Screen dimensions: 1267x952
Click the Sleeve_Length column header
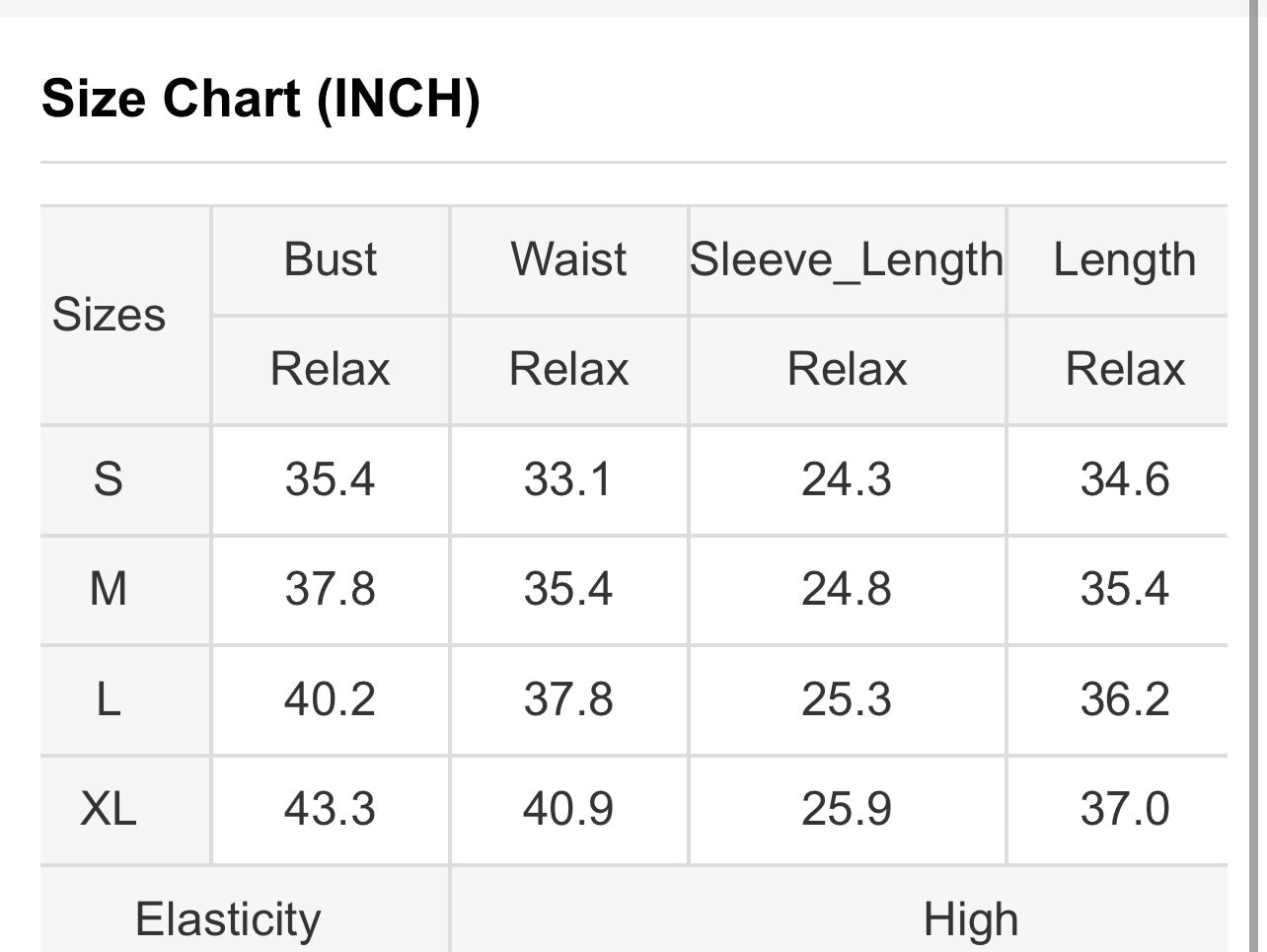tap(847, 260)
